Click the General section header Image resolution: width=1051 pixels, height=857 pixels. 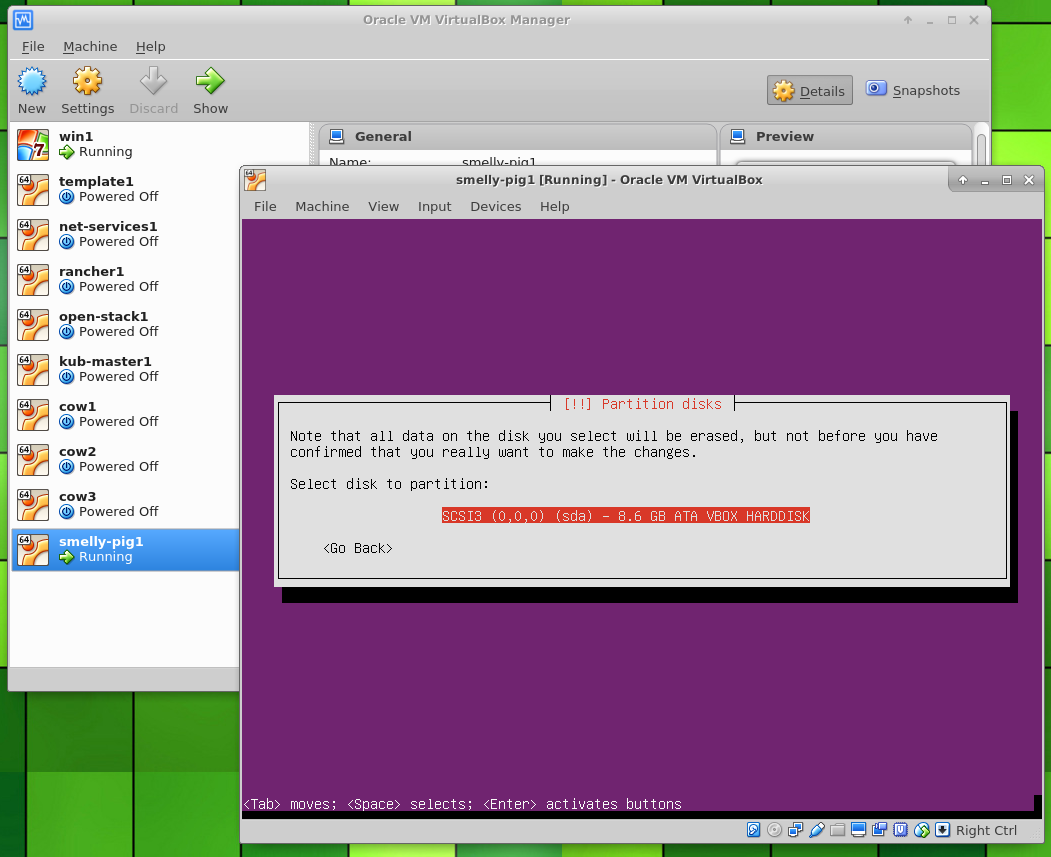point(517,137)
